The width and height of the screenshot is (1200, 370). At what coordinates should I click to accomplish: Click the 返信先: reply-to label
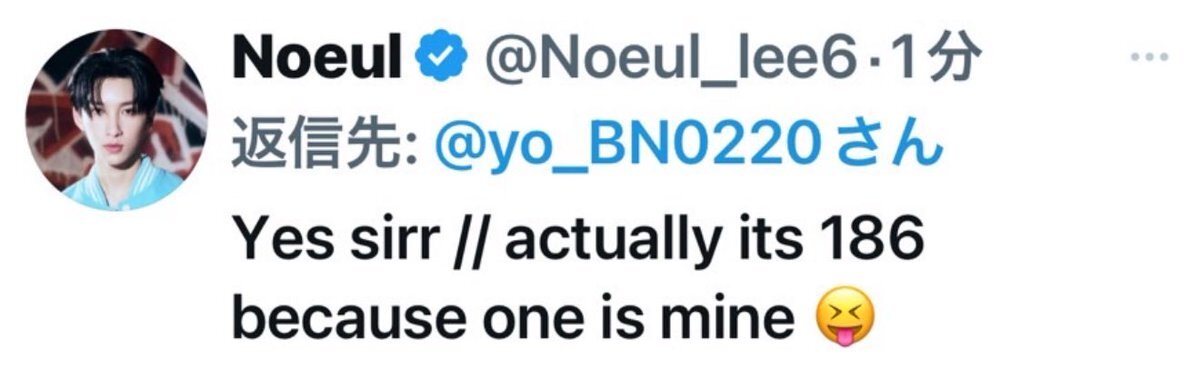pyautogui.click(x=329, y=147)
